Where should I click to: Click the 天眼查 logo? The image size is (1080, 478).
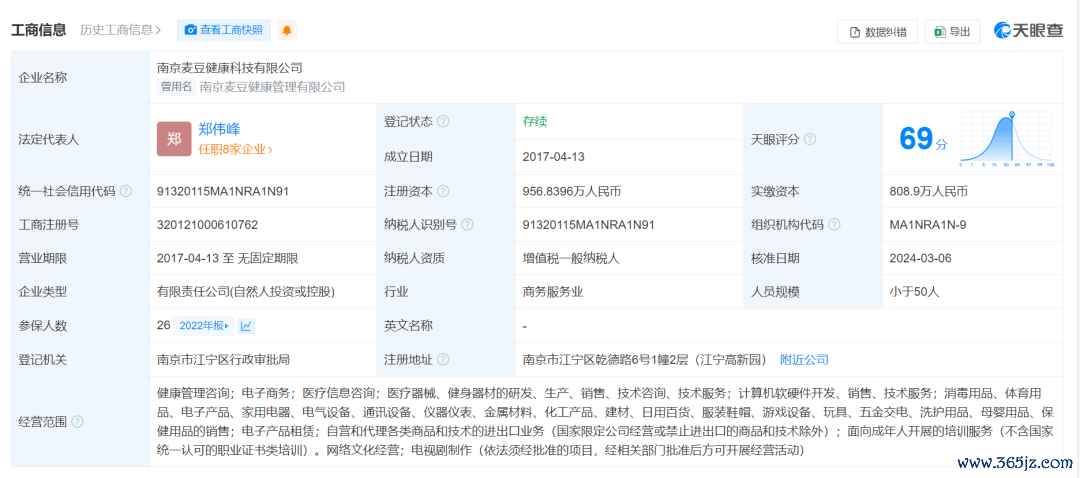(1028, 30)
